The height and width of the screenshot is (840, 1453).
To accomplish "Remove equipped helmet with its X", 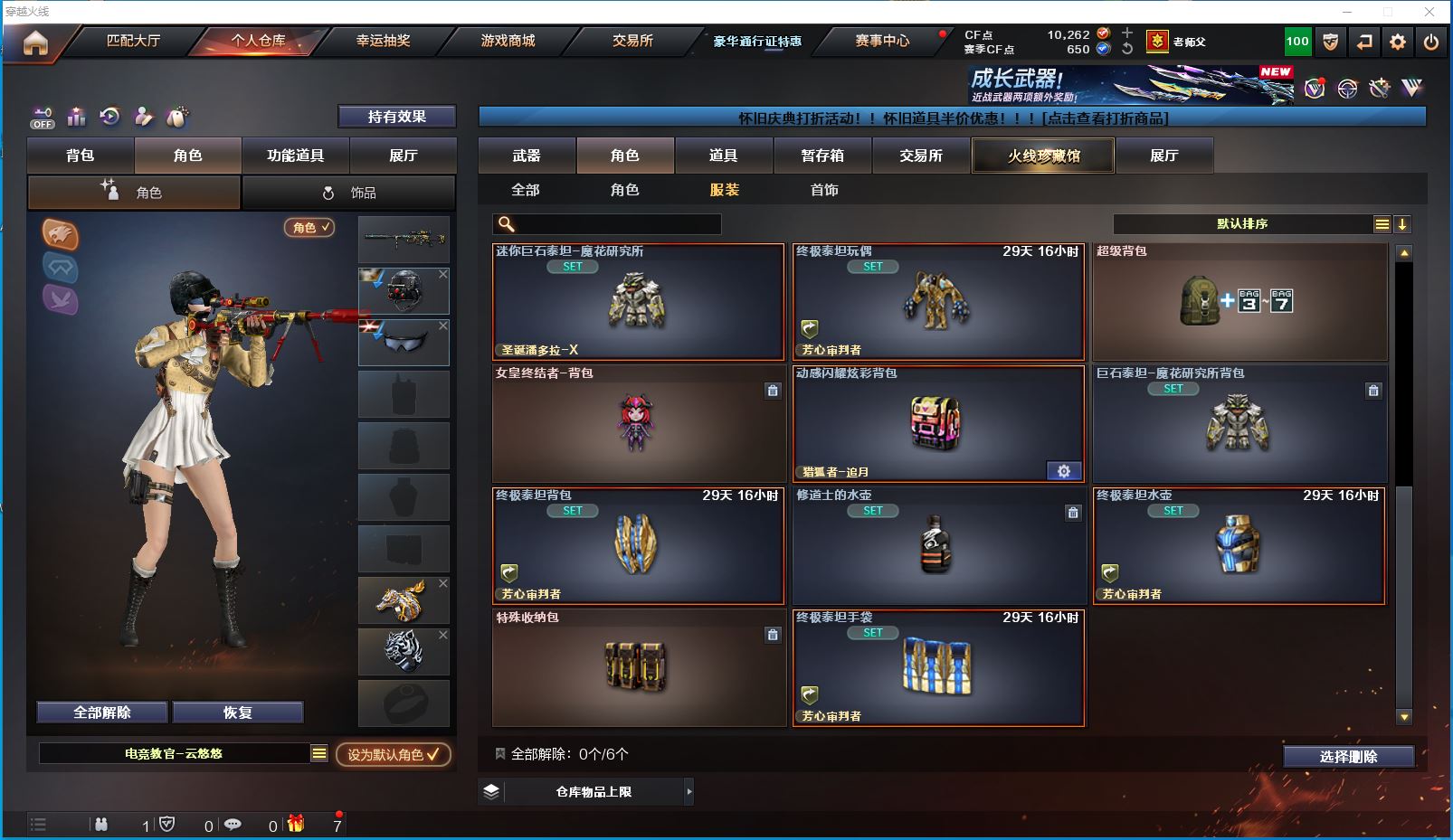I will 443,274.
